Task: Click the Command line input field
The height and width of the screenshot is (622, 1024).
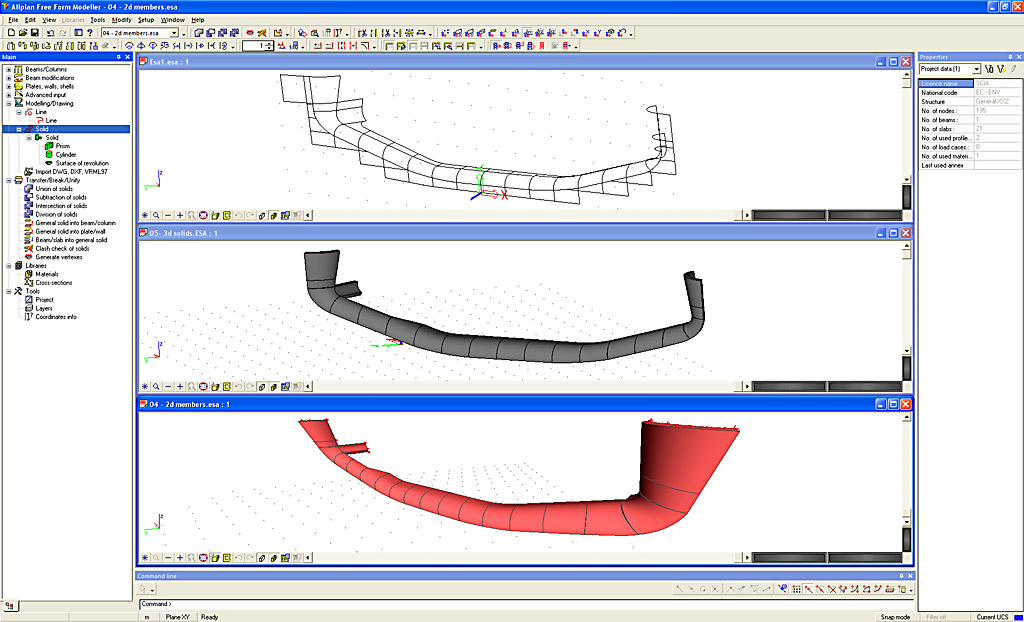Action: coord(526,604)
